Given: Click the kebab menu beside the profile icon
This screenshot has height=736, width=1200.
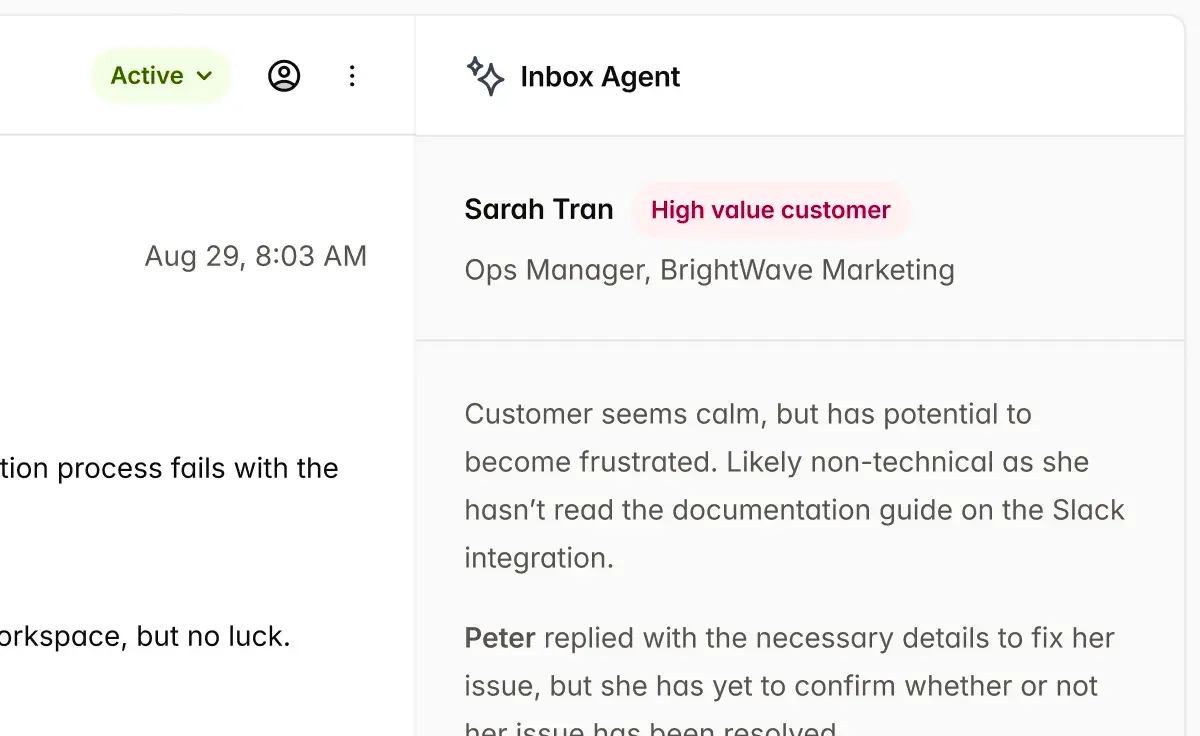Looking at the screenshot, I should point(352,75).
